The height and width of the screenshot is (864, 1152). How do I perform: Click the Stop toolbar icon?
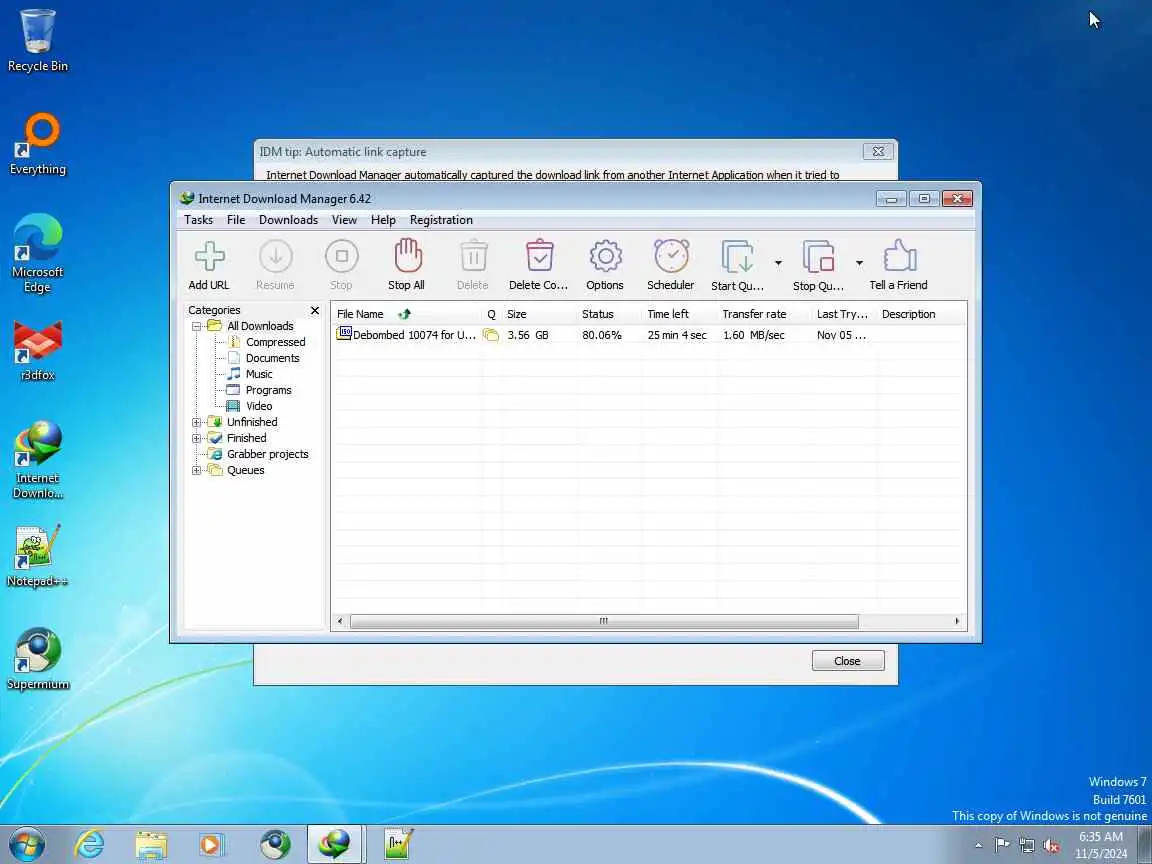342,256
